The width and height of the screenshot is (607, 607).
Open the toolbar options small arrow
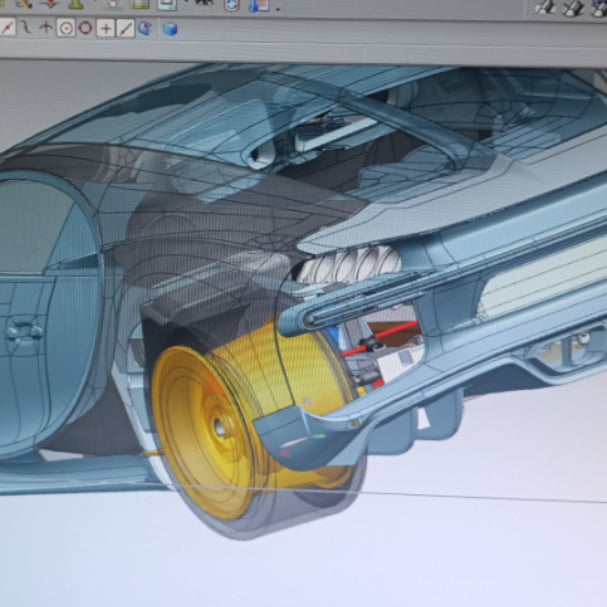tap(278, 9)
